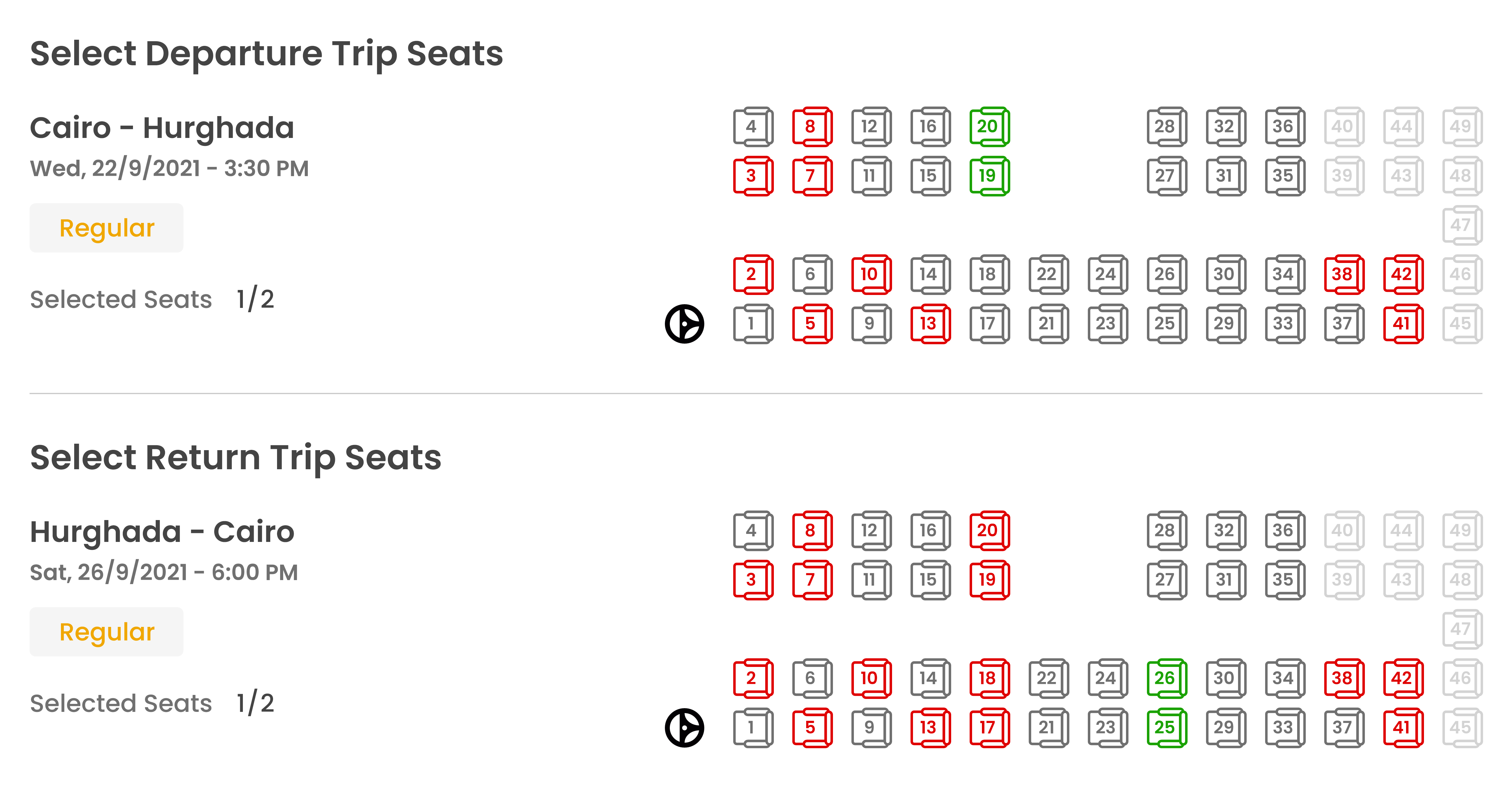The image size is (1512, 787).
Task: Choose seat 6 on the return trip
Action: point(812,678)
